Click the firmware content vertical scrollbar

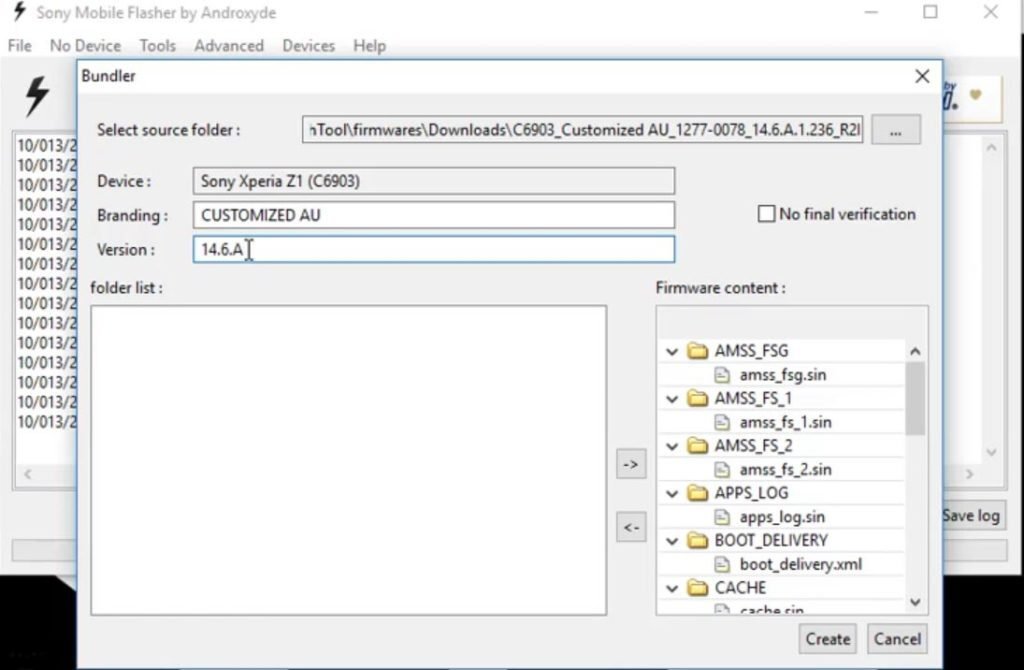tap(915, 400)
